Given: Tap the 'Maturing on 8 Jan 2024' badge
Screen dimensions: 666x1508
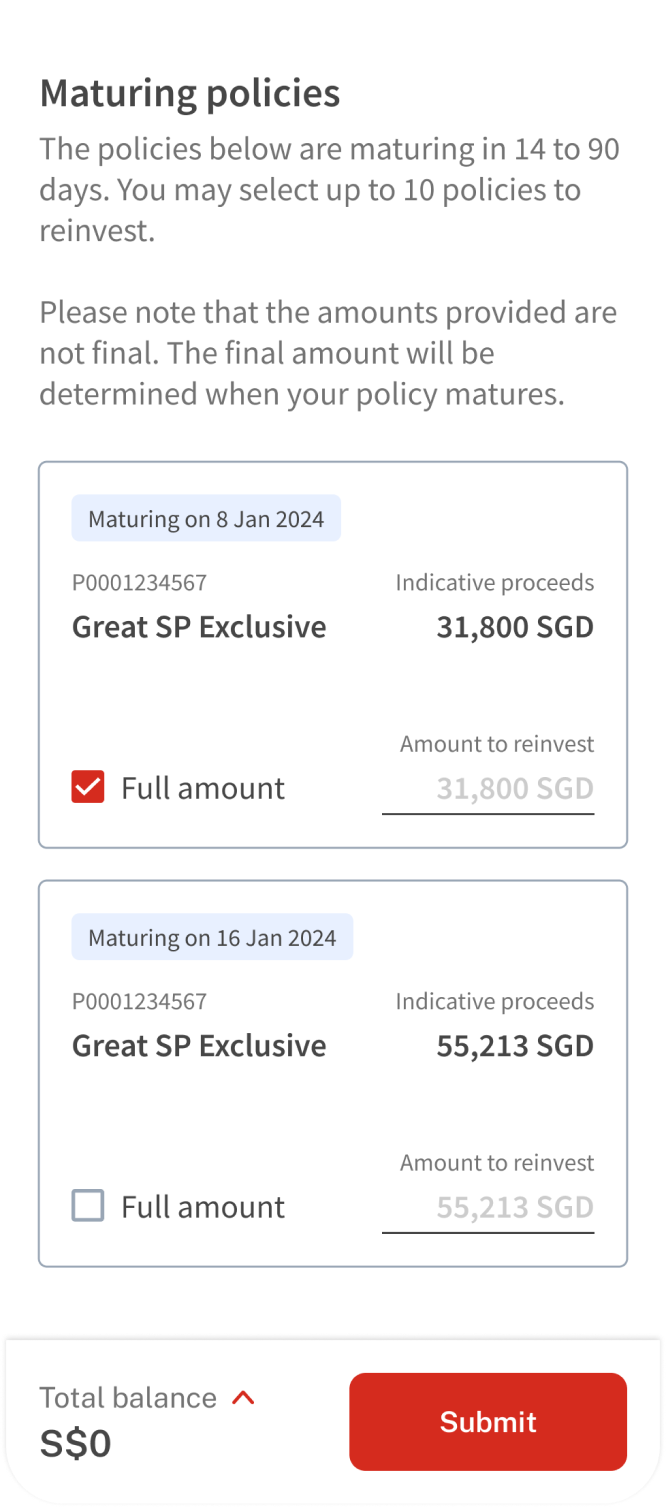Looking at the screenshot, I should [x=206, y=519].
